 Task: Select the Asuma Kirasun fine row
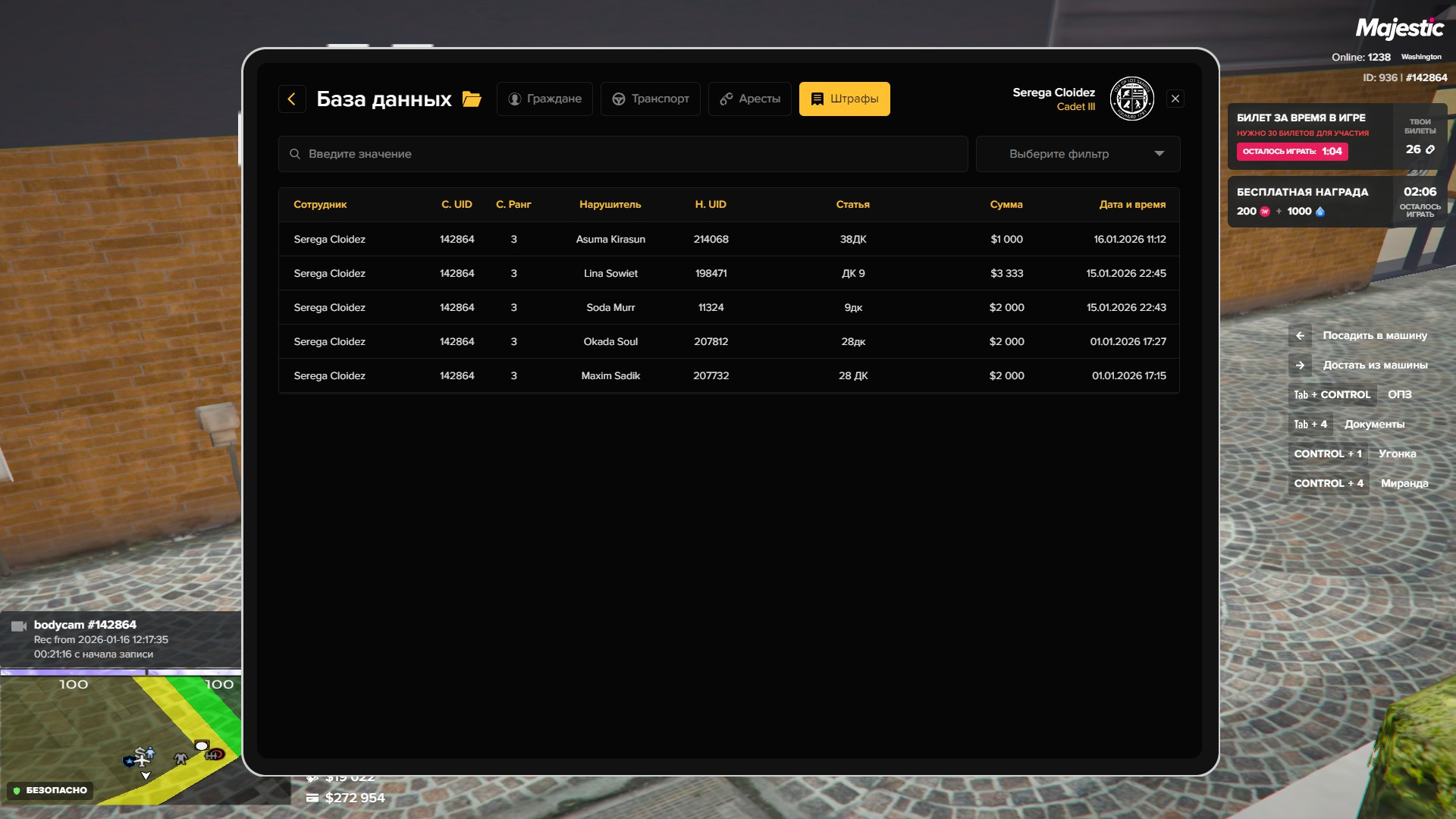tap(610, 239)
